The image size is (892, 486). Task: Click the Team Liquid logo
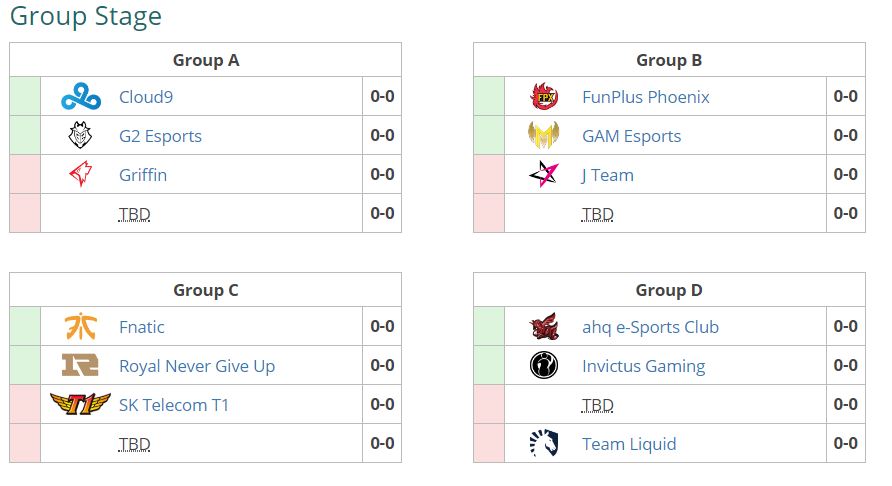coord(544,444)
